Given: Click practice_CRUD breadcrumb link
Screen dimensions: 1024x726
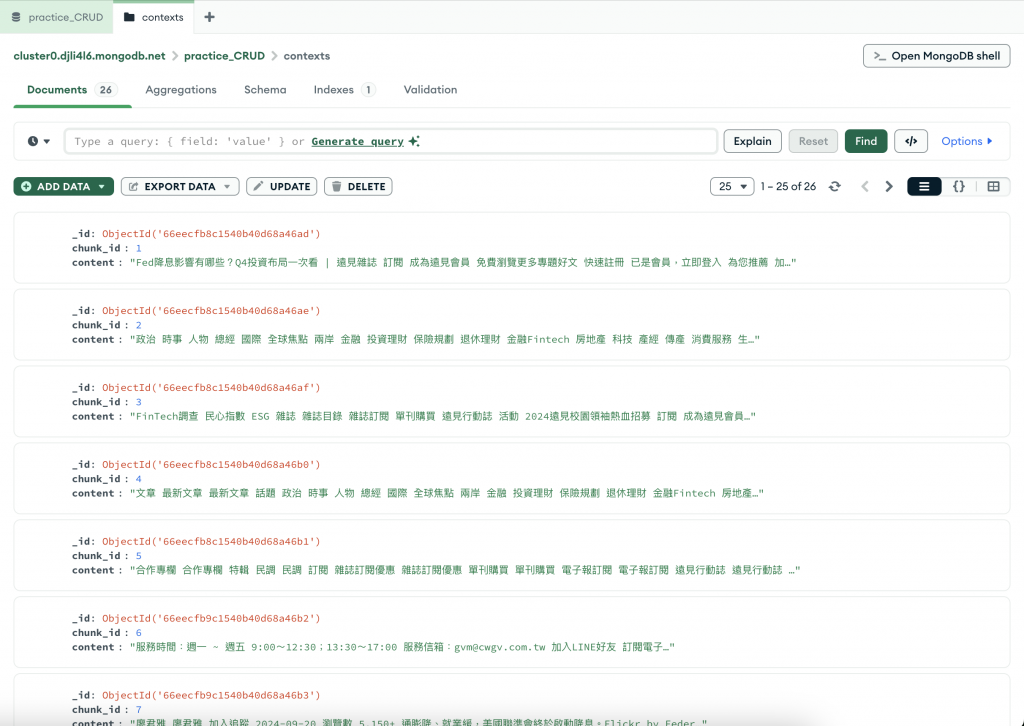Looking at the screenshot, I should click(x=224, y=56).
